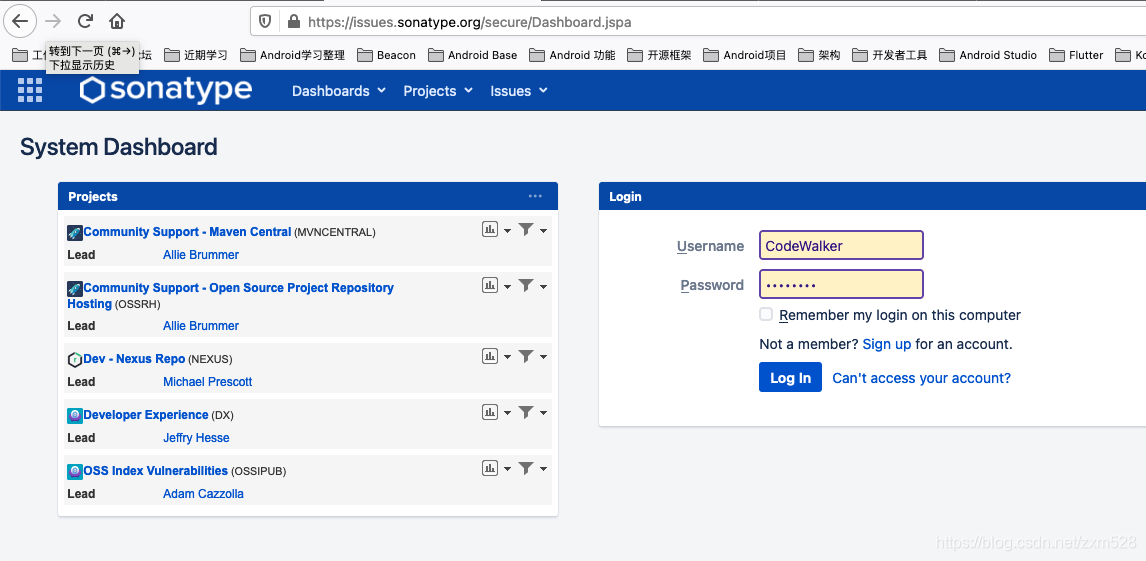The image size is (1146, 561).
Task: Open Adam Cazzolla lead profile
Action: click(x=203, y=494)
